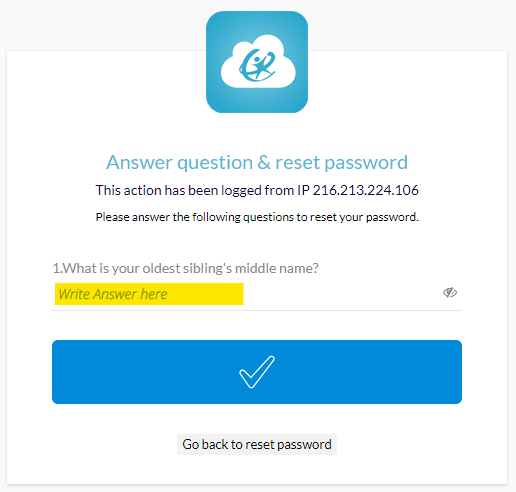516x492 pixels.
Task: Click the cloud app logo
Action: (x=257, y=62)
